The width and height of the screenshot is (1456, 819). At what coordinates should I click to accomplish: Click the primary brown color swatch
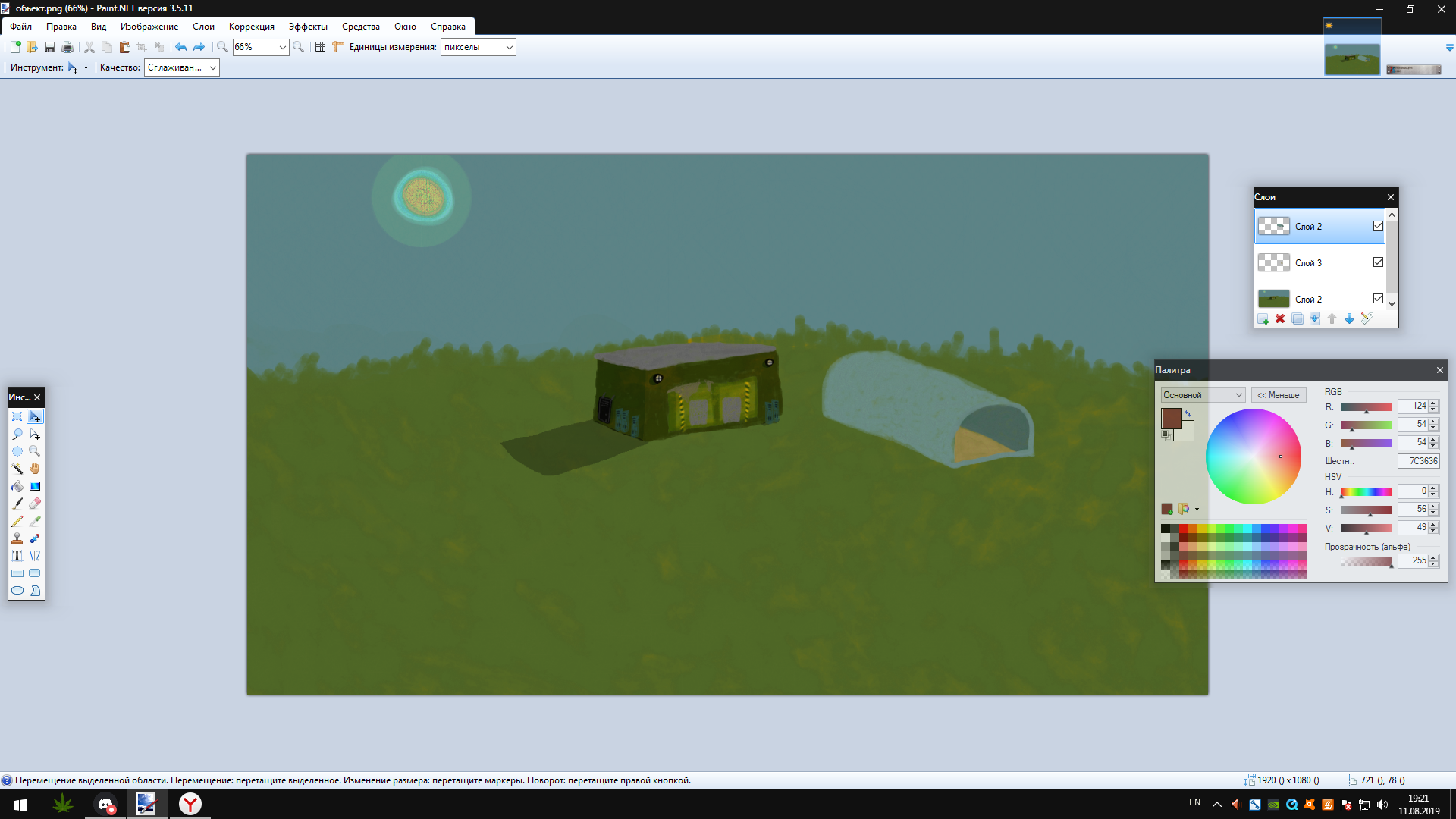point(1171,419)
